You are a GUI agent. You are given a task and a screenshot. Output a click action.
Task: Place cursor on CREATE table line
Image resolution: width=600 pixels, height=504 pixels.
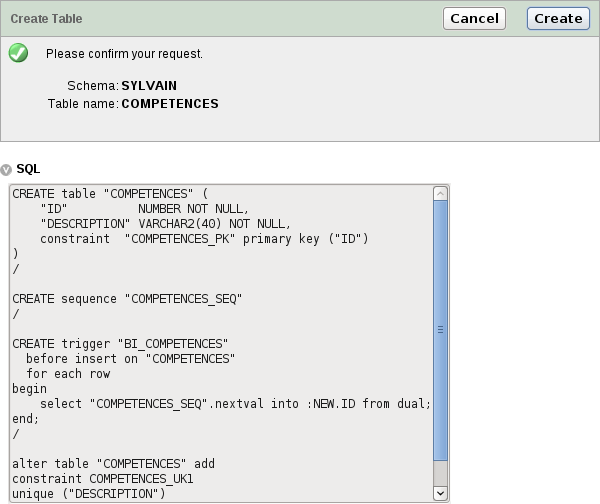110,194
